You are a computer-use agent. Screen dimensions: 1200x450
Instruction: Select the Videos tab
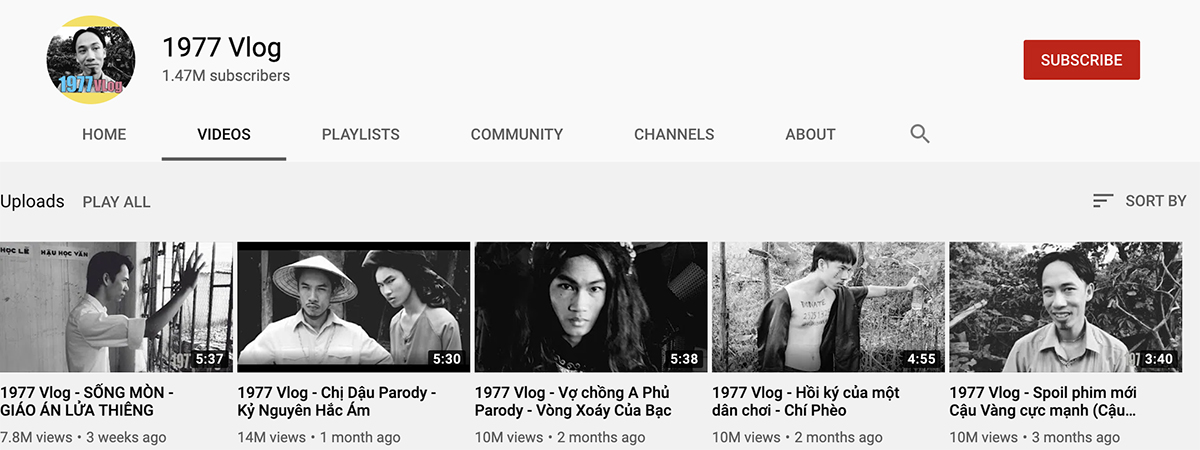coord(224,134)
